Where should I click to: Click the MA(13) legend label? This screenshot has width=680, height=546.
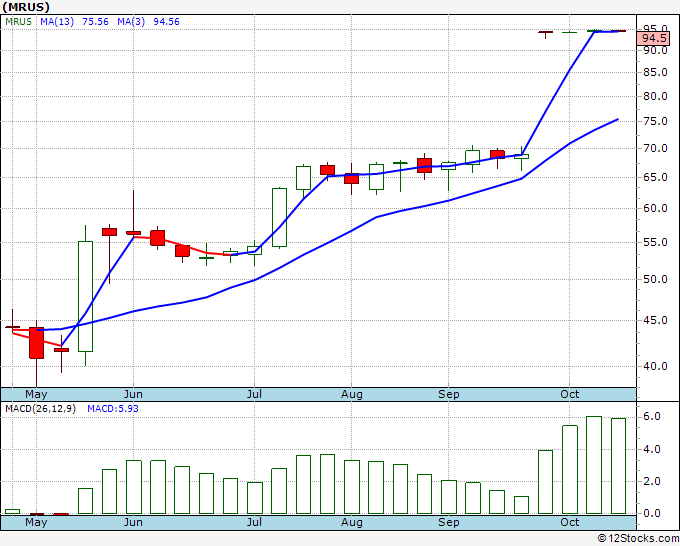(x=57, y=22)
